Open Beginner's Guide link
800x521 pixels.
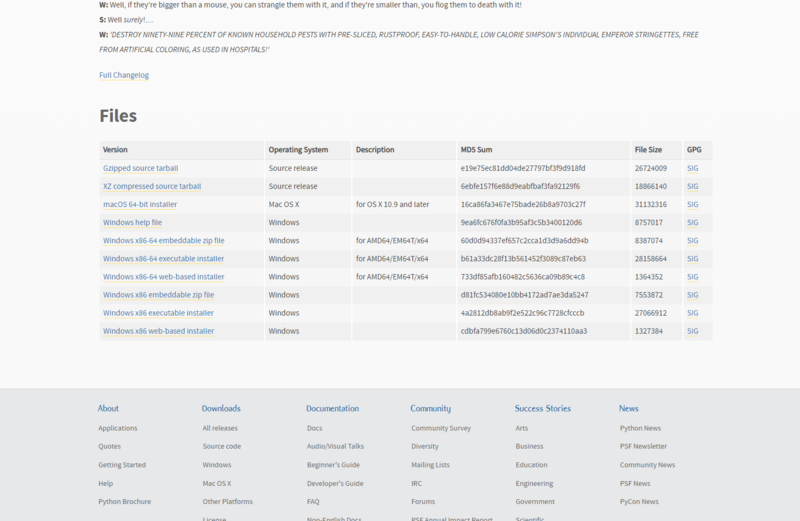pos(333,465)
